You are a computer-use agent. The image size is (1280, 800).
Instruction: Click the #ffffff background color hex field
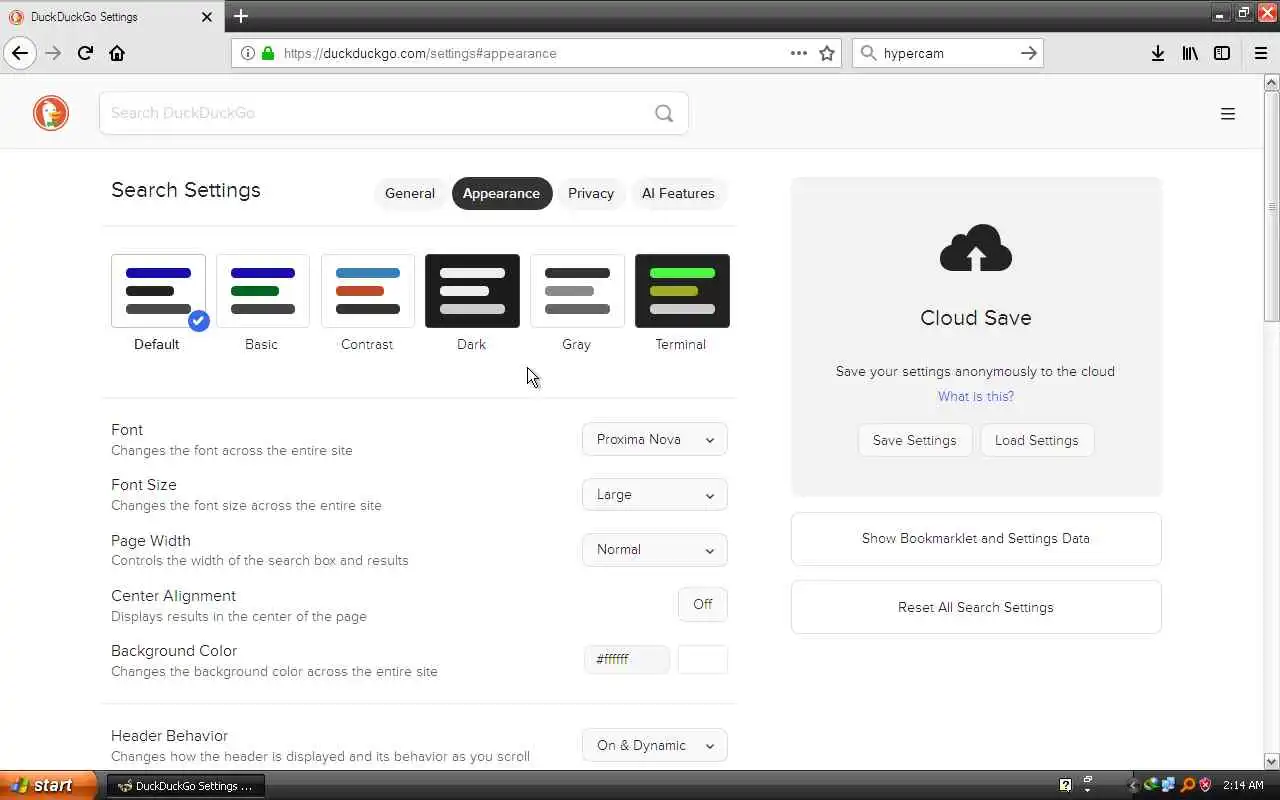point(627,659)
